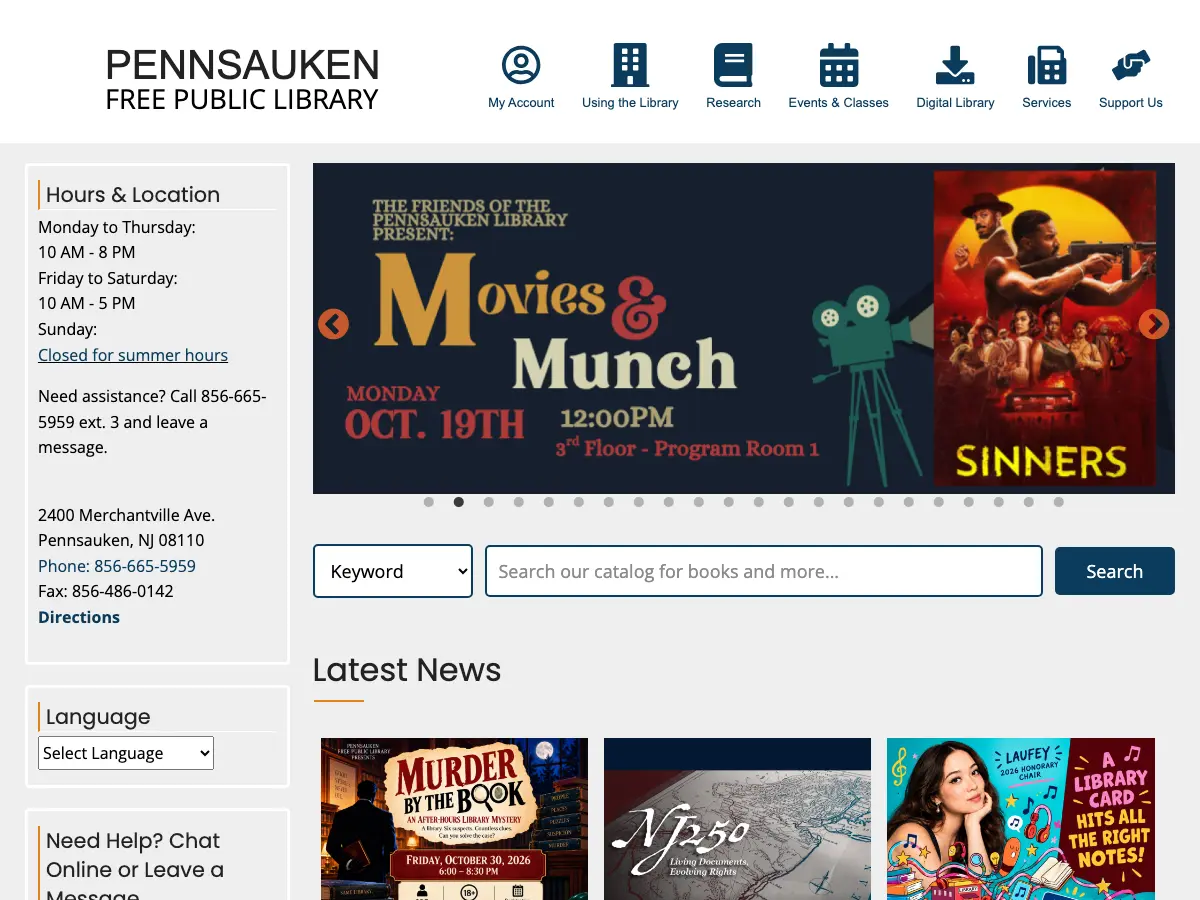Open the My Account user icon
Viewport: 1200px width, 900px height.
point(521,65)
